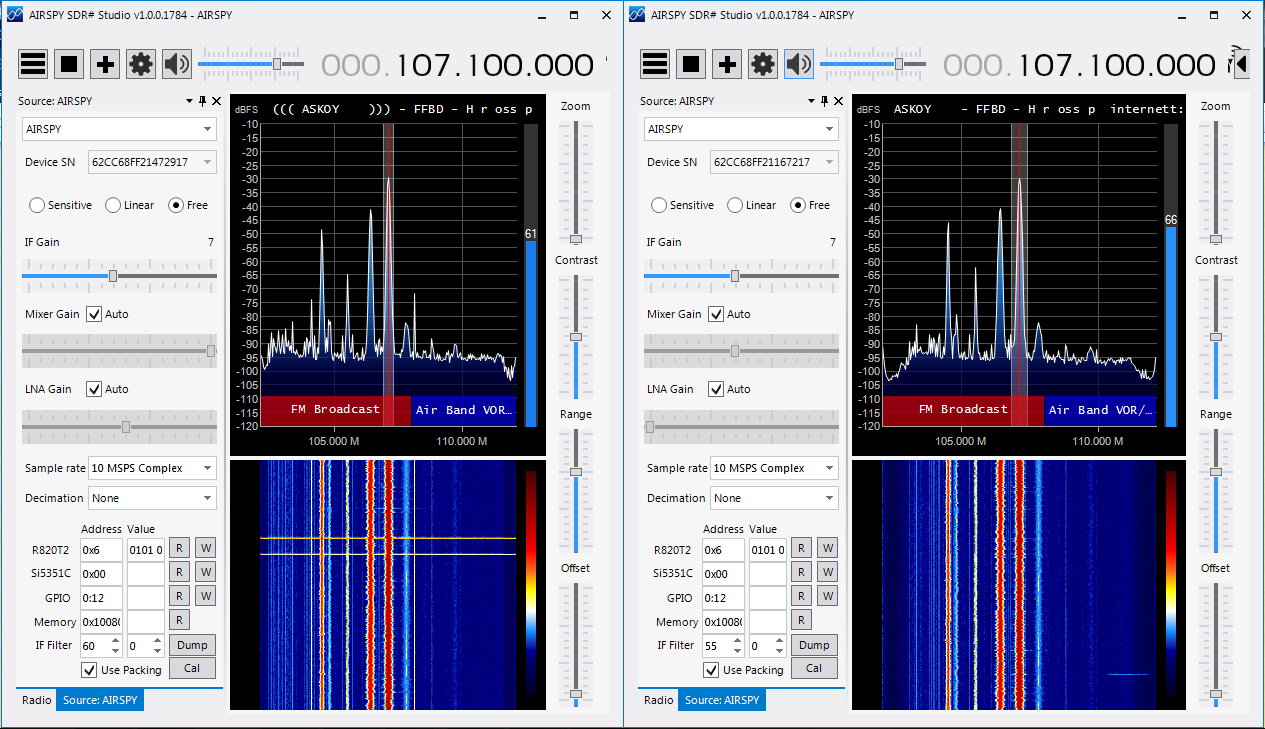Click the Dump button in the left window
The width and height of the screenshot is (1265, 729).
[x=192, y=645]
